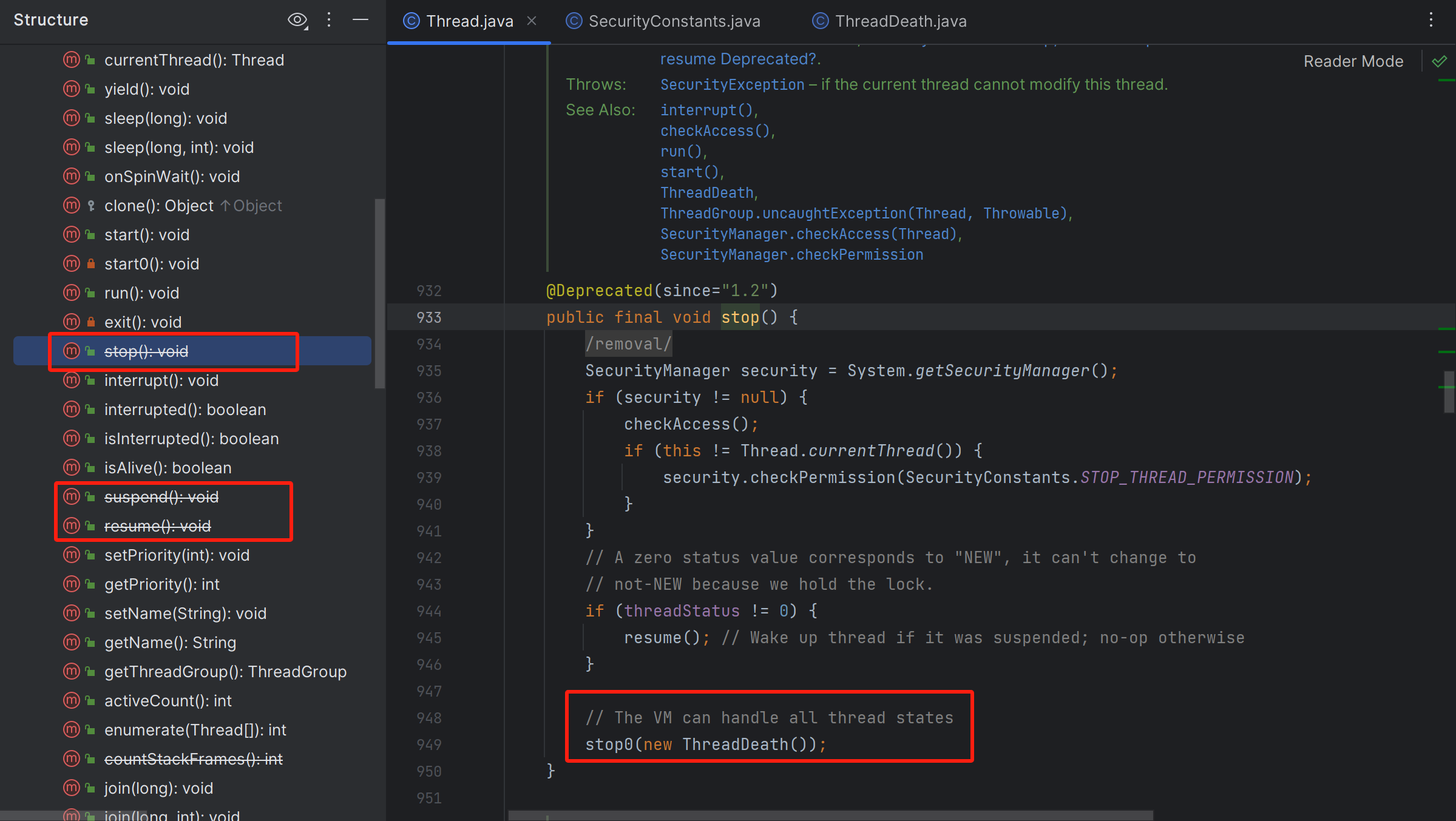1456x821 pixels.
Task: Hide the Structure tool window
Action: 361,20
